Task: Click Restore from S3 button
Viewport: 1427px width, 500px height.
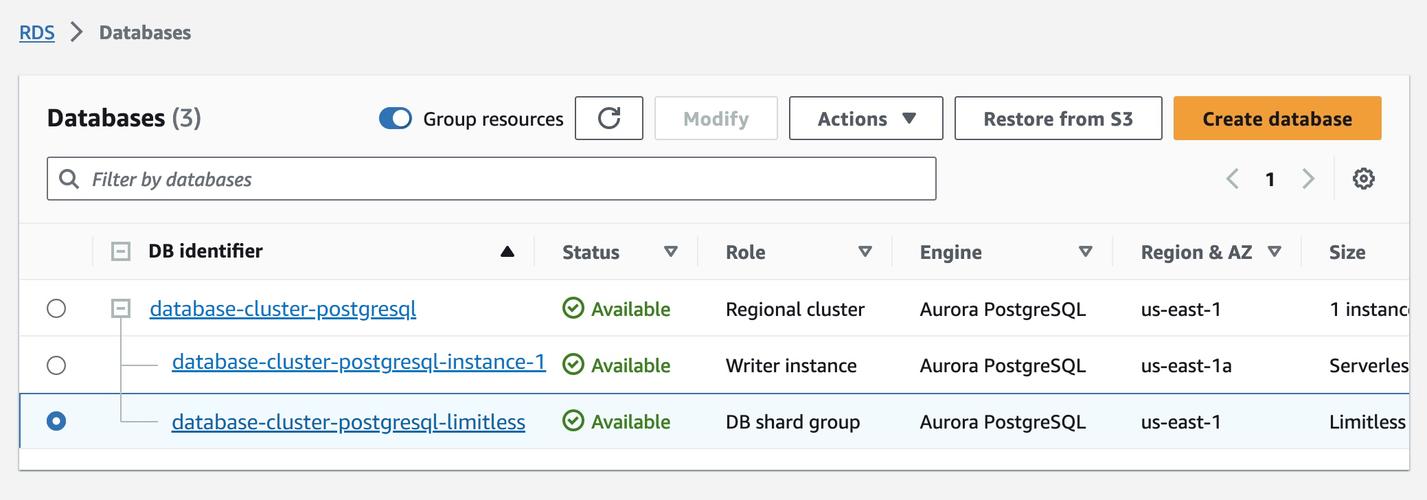Action: [x=1057, y=118]
